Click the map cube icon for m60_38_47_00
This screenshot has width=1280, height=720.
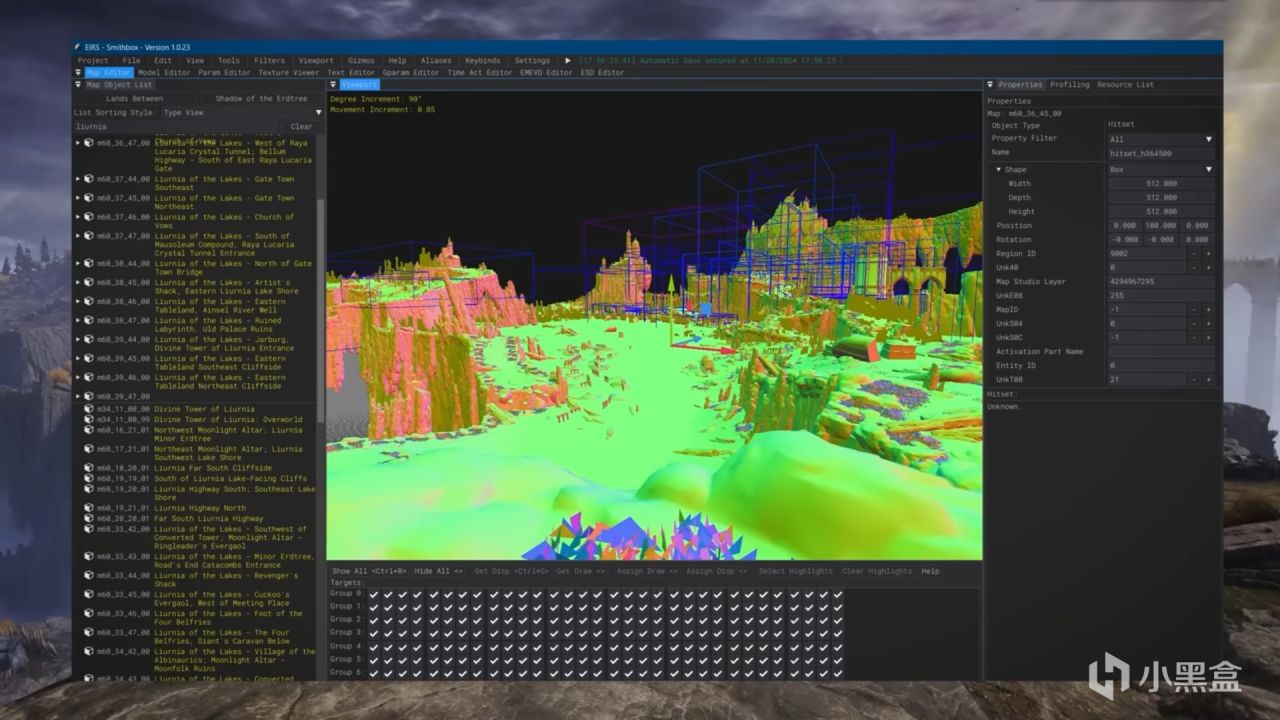(x=89, y=321)
